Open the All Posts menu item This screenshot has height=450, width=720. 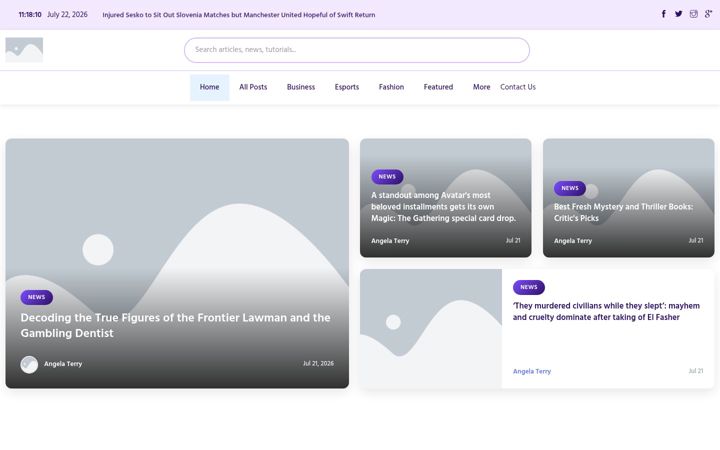(x=253, y=87)
